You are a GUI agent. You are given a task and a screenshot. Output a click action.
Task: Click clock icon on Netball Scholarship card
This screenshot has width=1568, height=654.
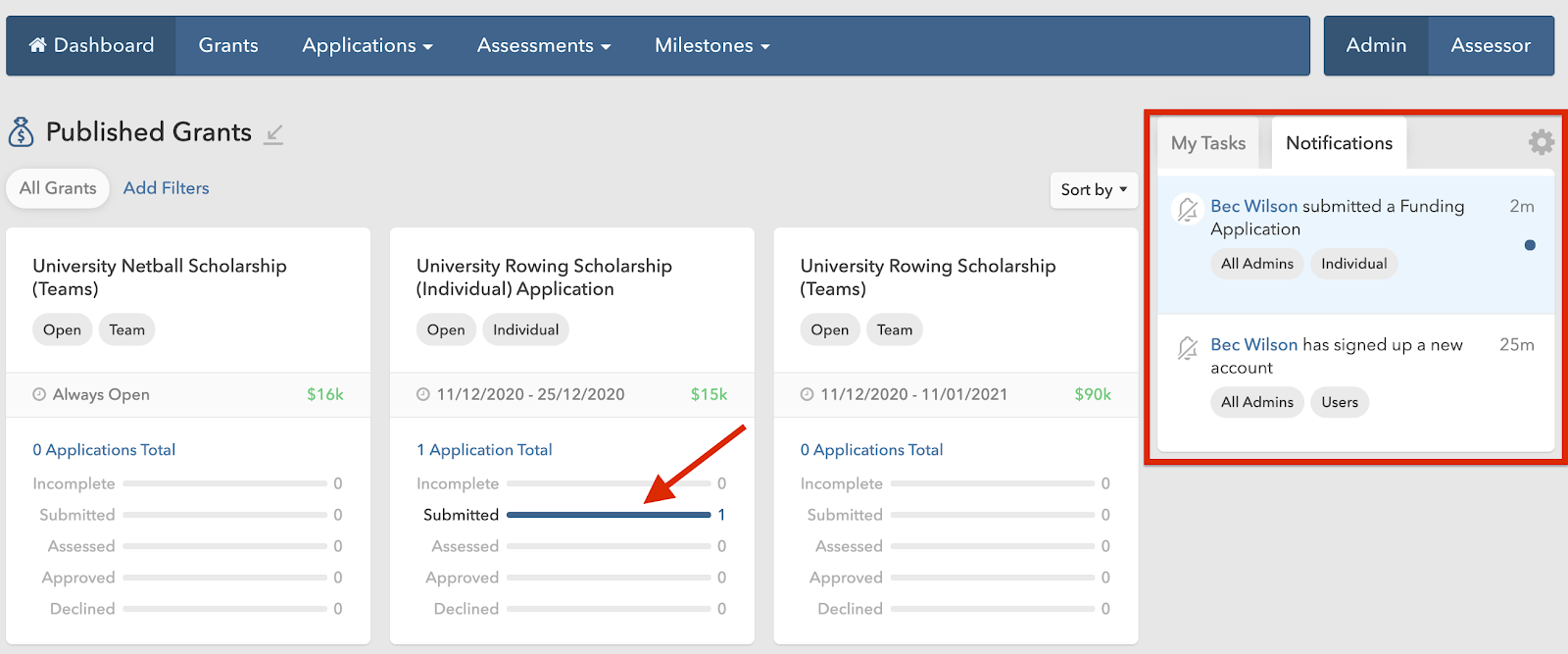pyautogui.click(x=39, y=394)
